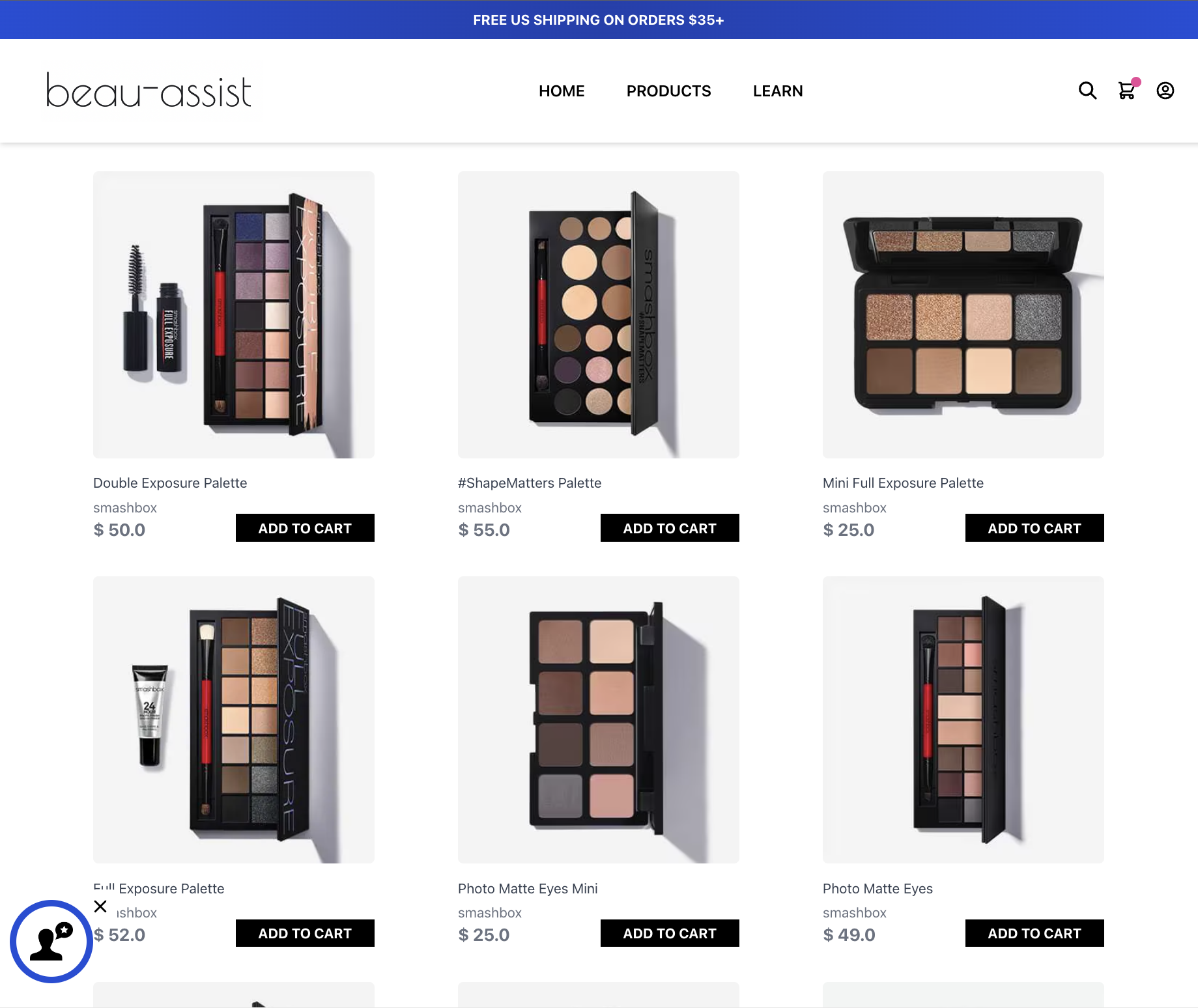Open the shopping cart icon

[x=1128, y=90]
